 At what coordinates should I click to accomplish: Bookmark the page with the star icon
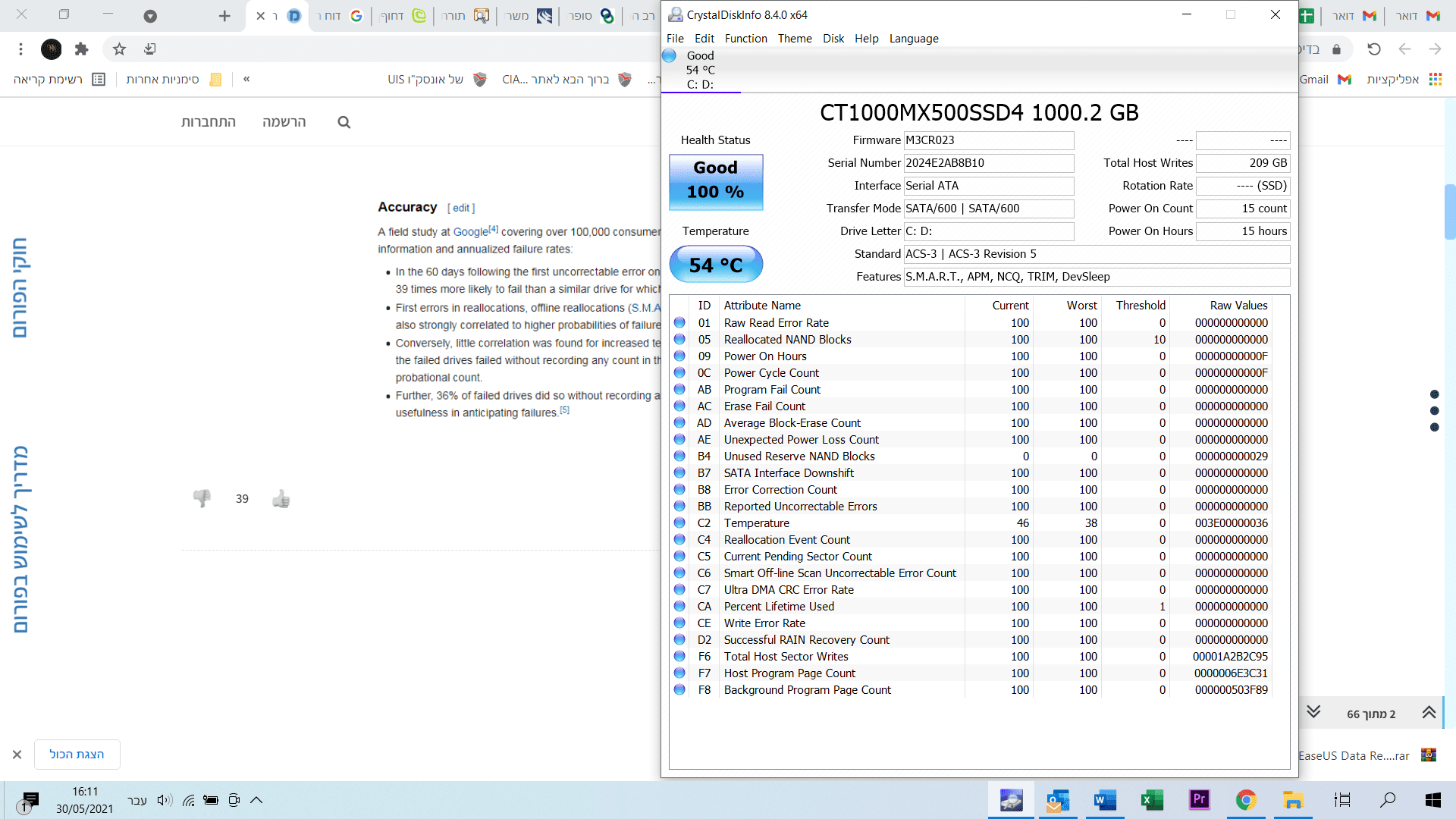point(119,49)
